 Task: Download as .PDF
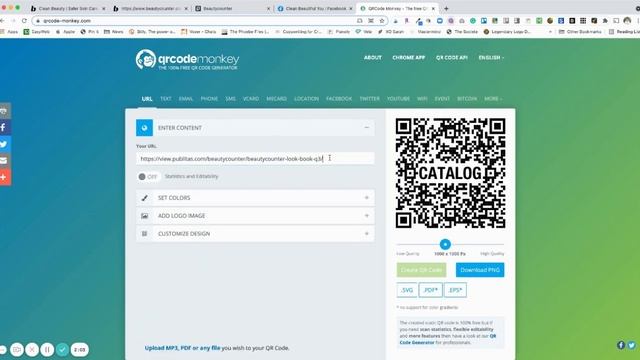[430, 290]
